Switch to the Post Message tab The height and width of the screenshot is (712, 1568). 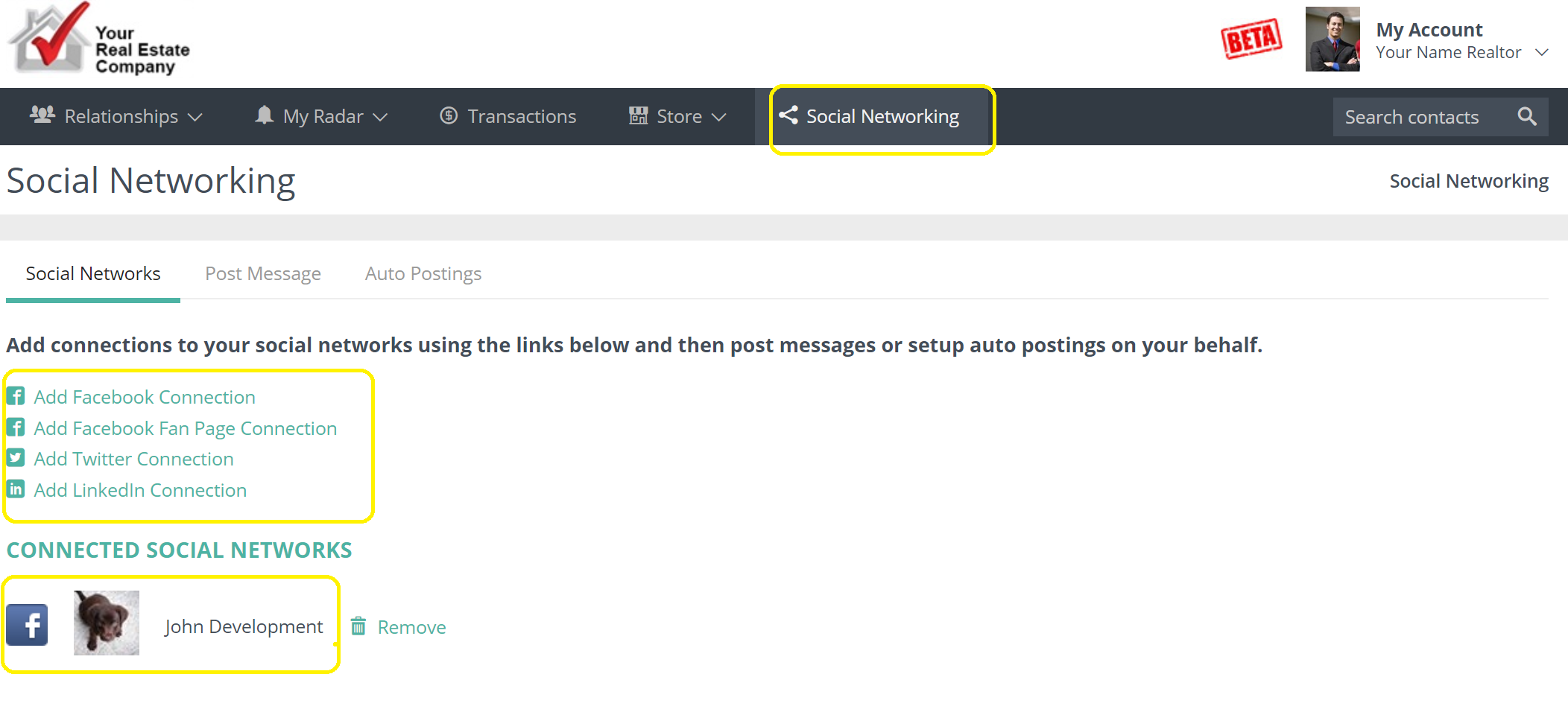click(x=263, y=274)
